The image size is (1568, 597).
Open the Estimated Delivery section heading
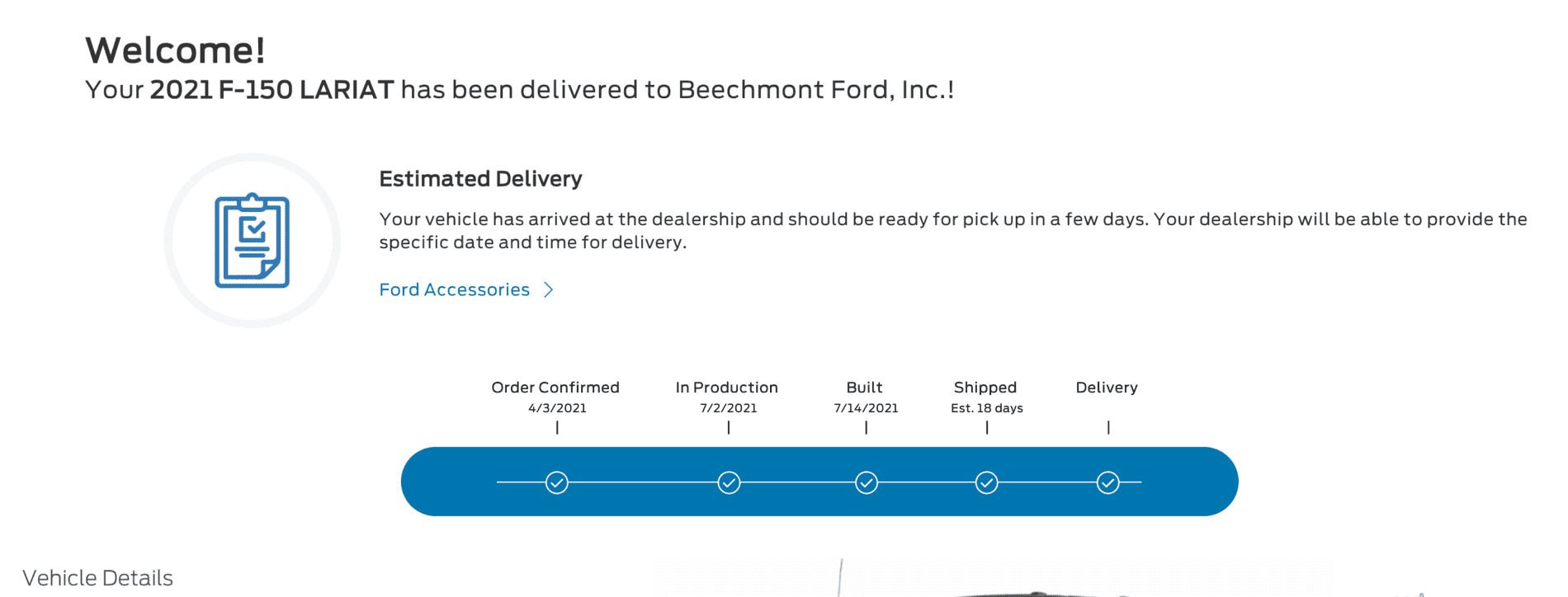480,178
